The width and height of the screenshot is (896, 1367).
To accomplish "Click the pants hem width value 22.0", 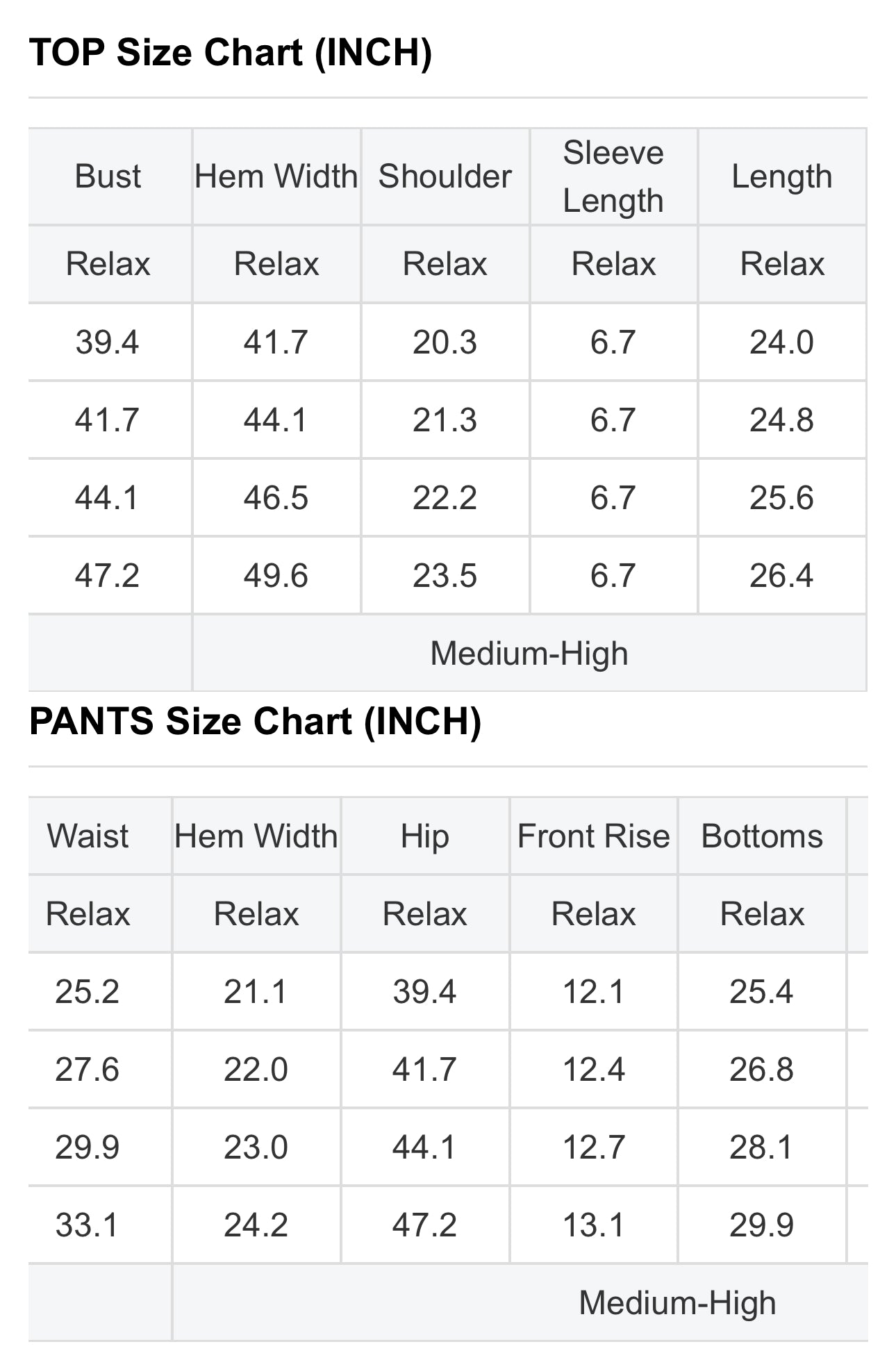I will [x=256, y=1069].
